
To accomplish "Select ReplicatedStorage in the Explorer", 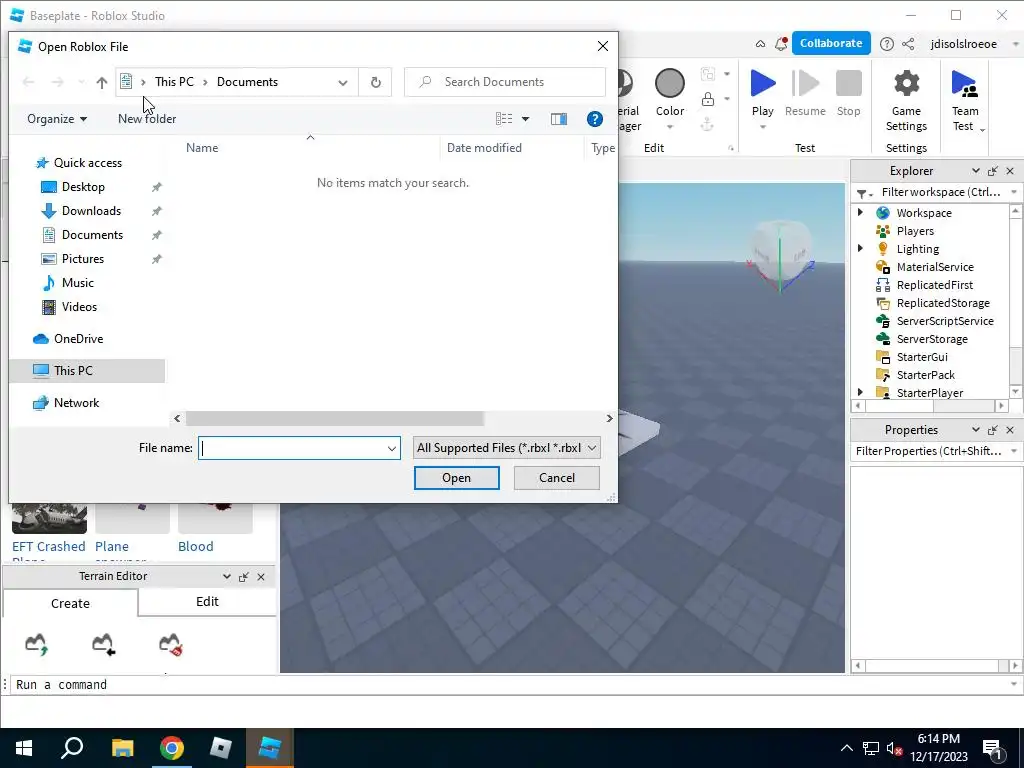I will [942, 303].
